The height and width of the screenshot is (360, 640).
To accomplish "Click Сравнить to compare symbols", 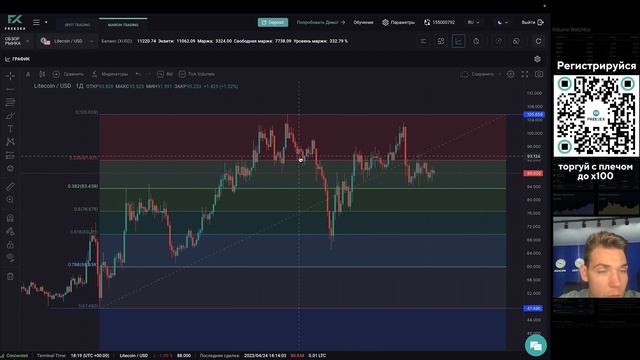I will point(68,74).
